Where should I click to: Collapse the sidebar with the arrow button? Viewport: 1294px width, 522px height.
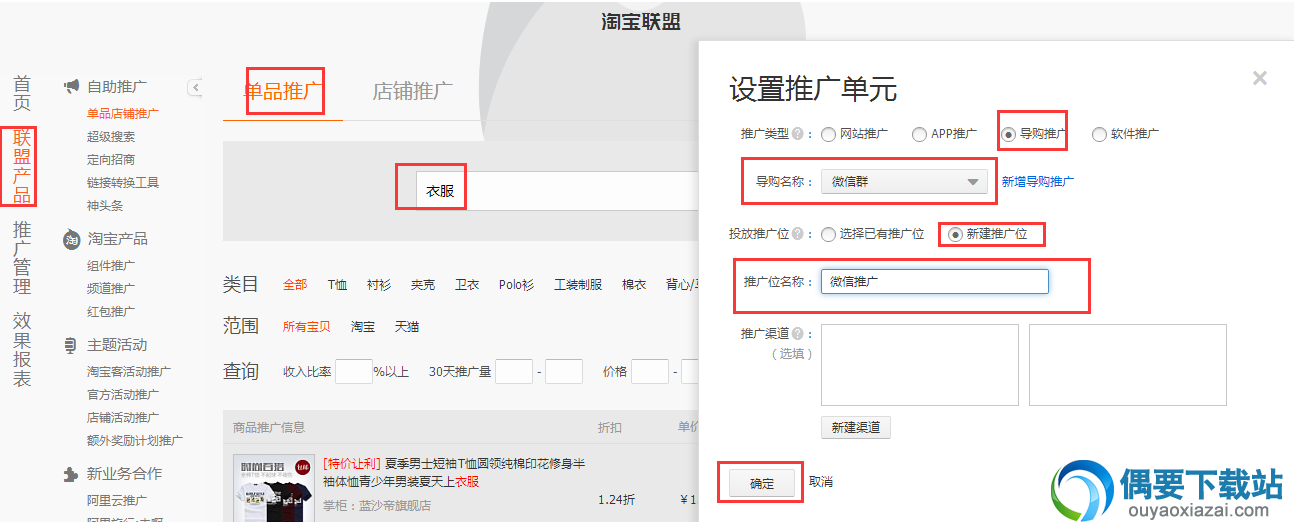(x=196, y=88)
